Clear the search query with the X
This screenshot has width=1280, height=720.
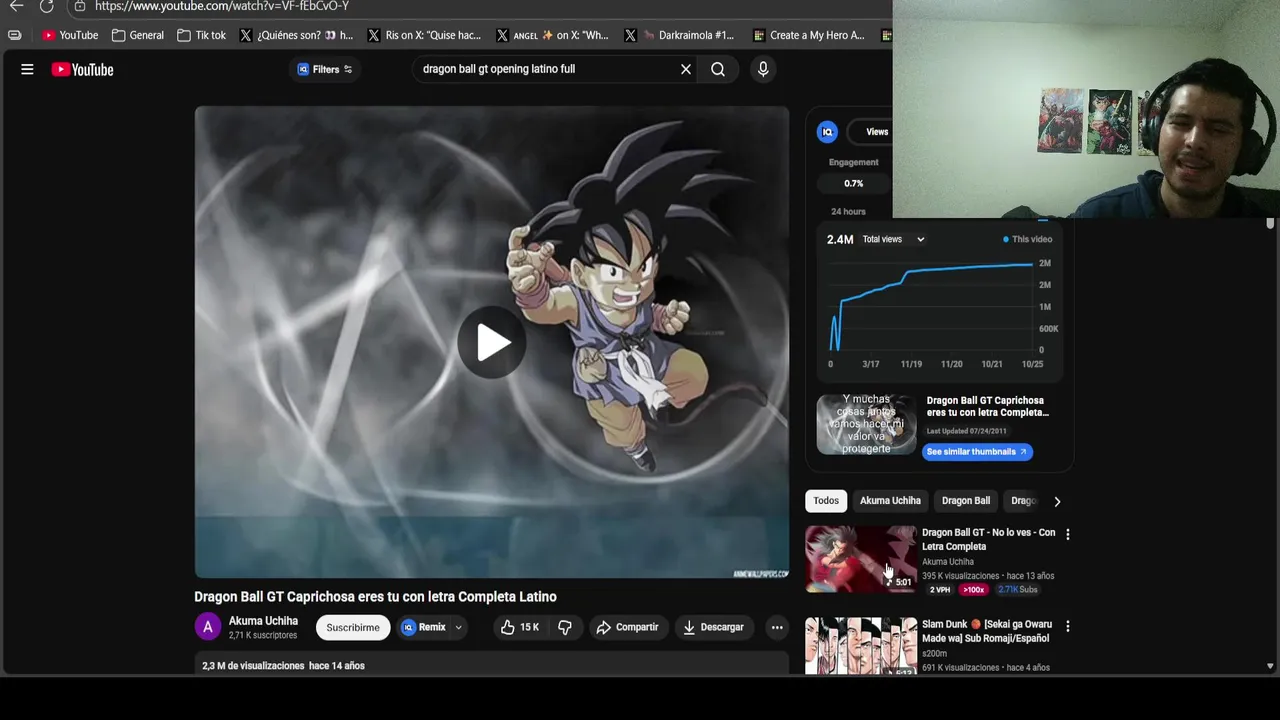[686, 69]
